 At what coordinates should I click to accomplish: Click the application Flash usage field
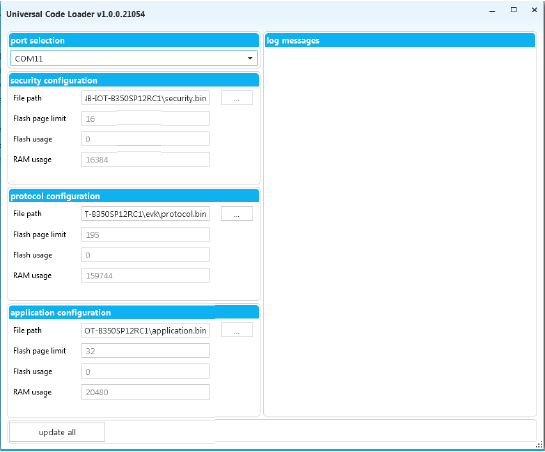click(145, 371)
